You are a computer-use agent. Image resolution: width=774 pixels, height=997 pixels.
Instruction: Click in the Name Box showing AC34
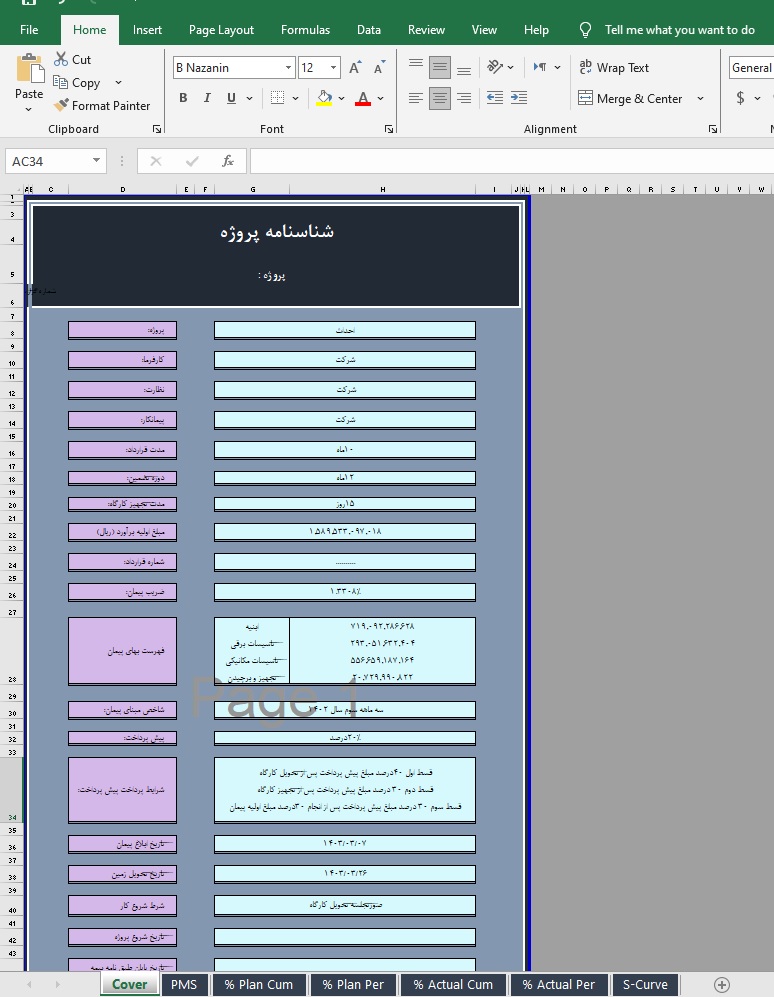[48, 161]
